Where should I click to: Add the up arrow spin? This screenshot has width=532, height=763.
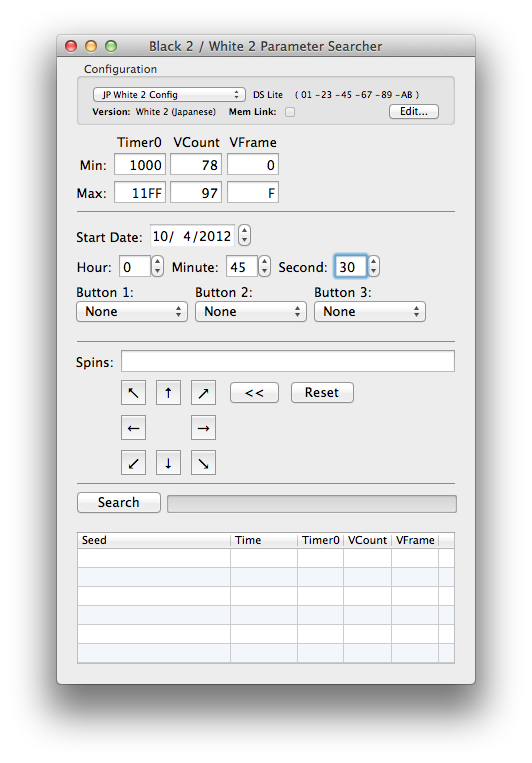pyautogui.click(x=168, y=393)
